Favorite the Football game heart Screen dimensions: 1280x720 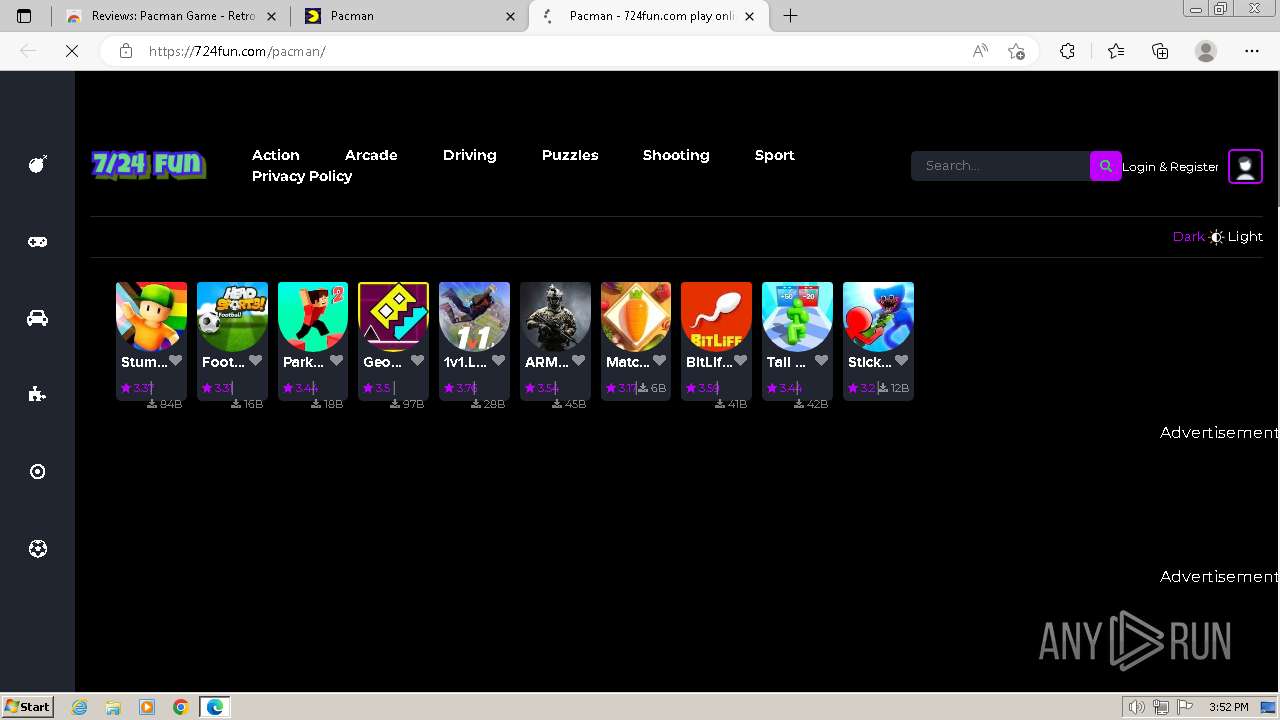pos(255,361)
